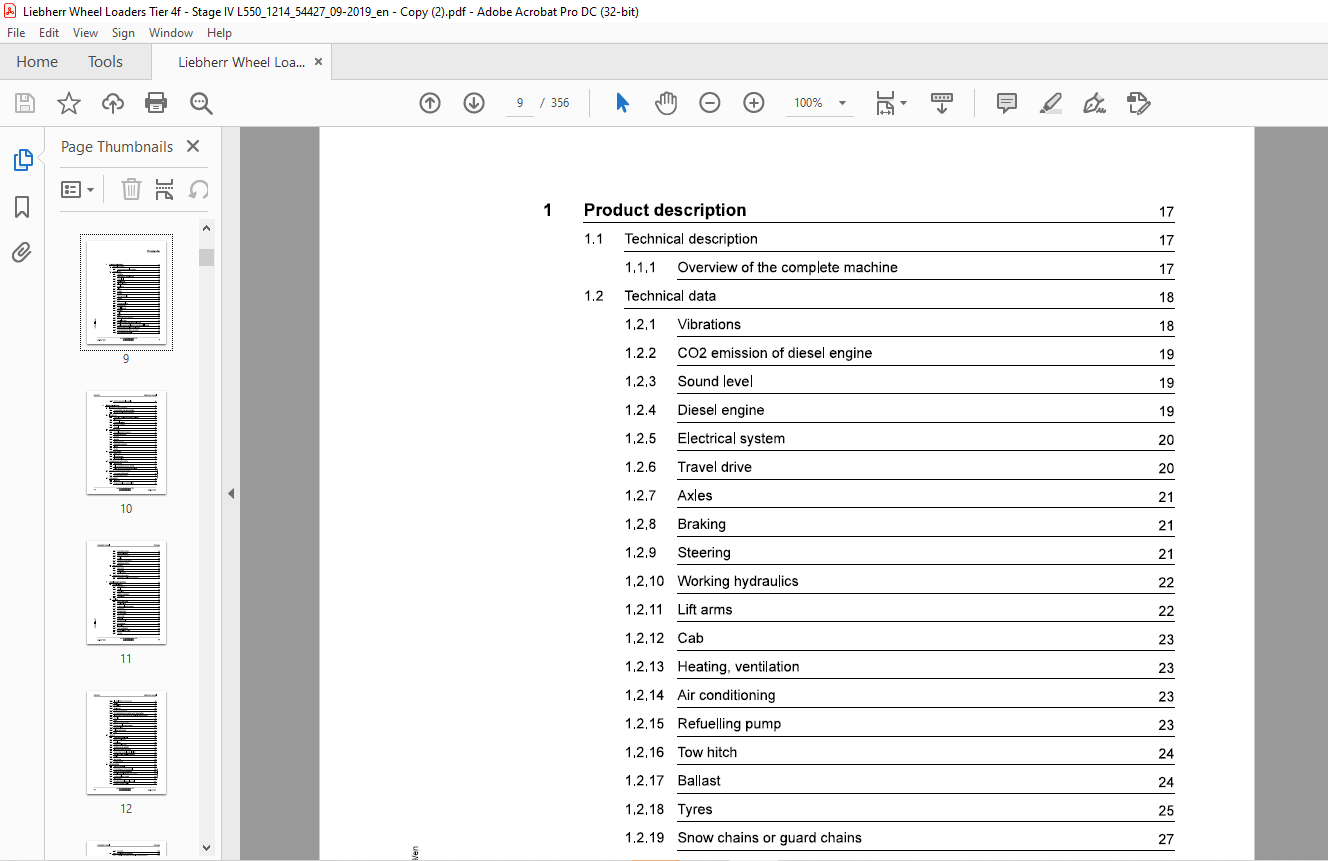Open the Technical data entry

pos(670,296)
